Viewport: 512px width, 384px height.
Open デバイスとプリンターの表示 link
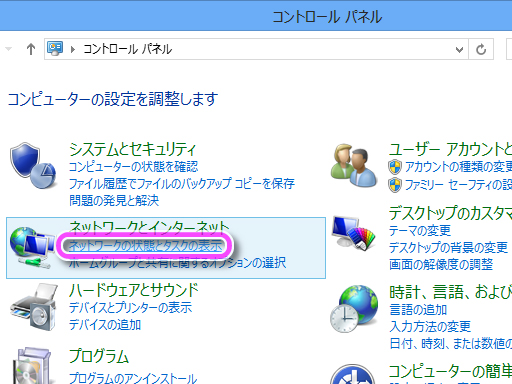tap(130, 307)
